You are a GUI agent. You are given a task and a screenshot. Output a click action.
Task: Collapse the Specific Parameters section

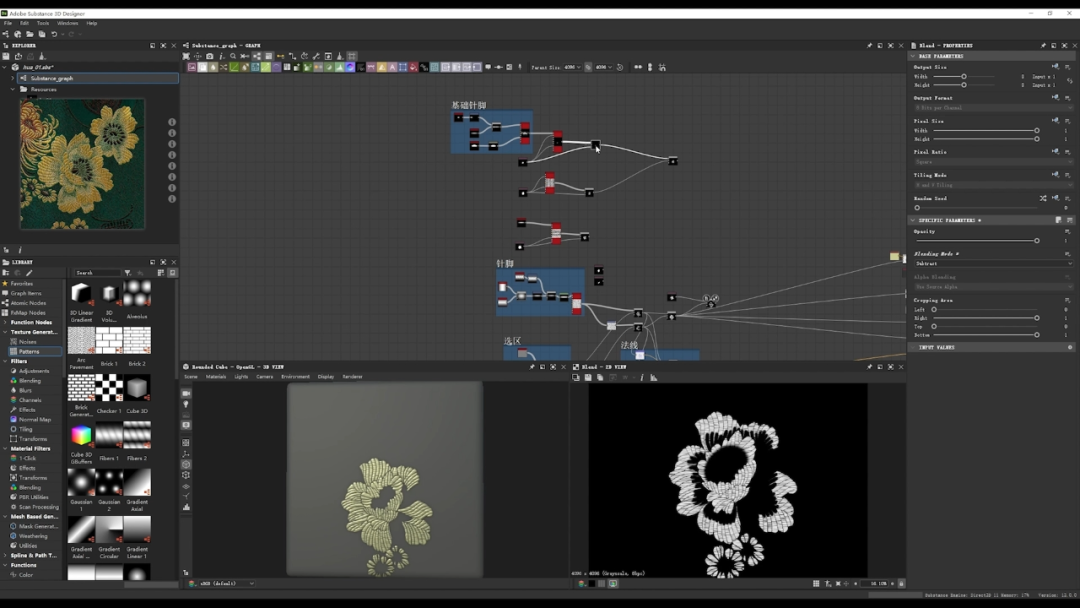(913, 220)
